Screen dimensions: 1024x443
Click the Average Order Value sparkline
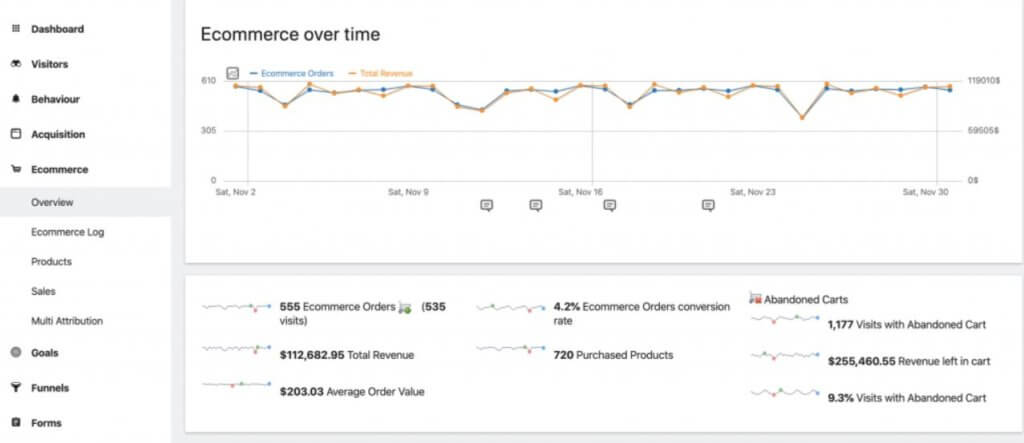(236, 384)
